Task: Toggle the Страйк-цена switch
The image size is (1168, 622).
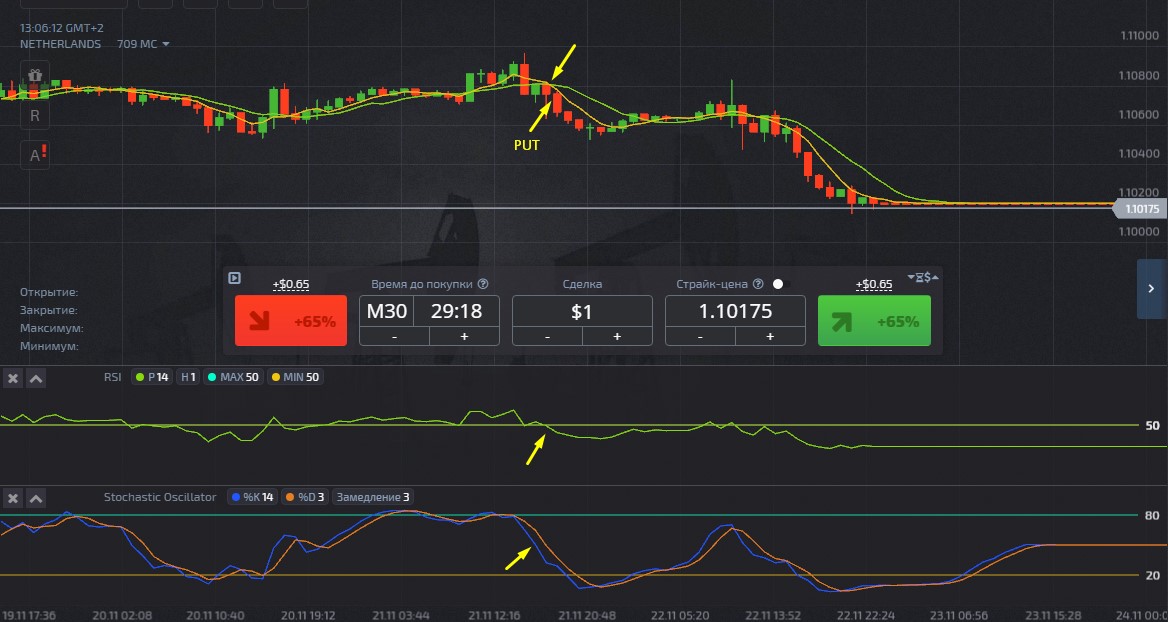Action: coord(781,284)
